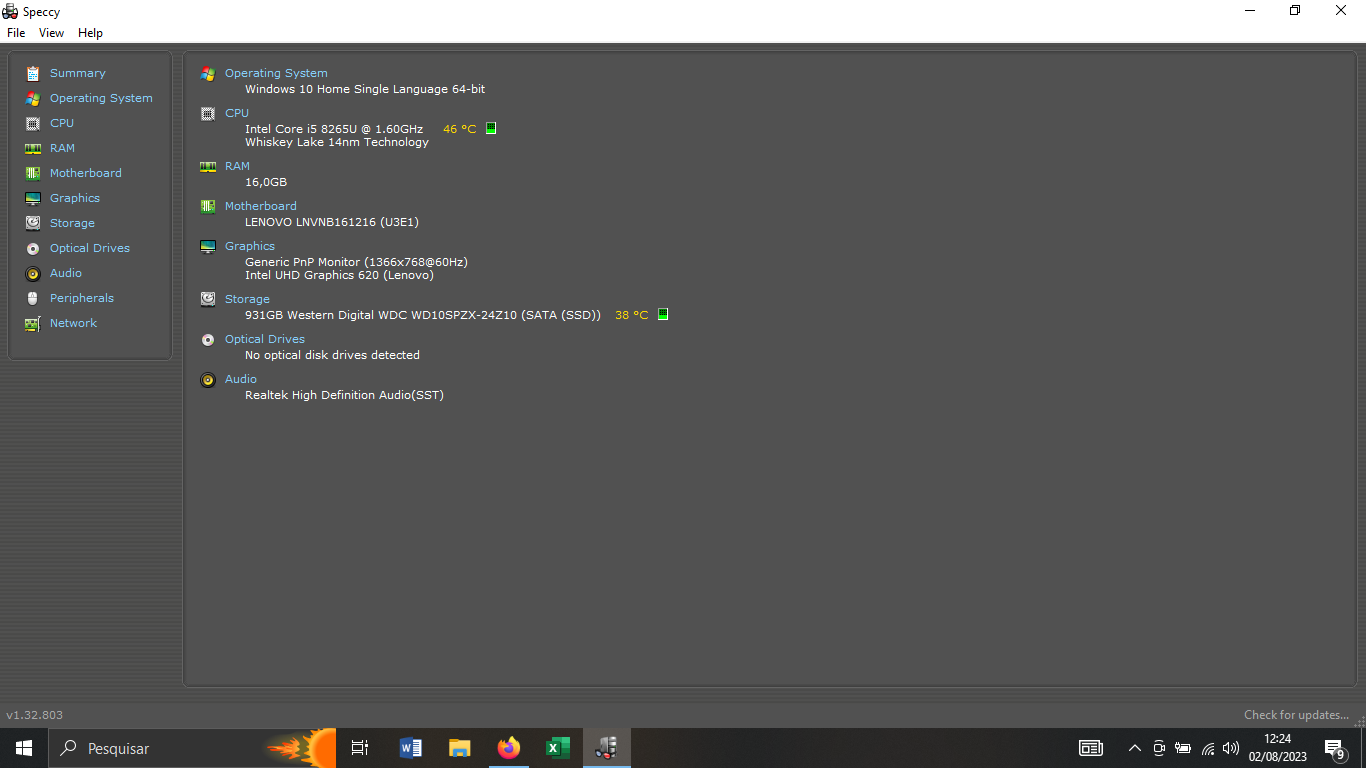Click the Pesquisar taskbar search box
This screenshot has height=768, width=1366.
tap(192, 748)
